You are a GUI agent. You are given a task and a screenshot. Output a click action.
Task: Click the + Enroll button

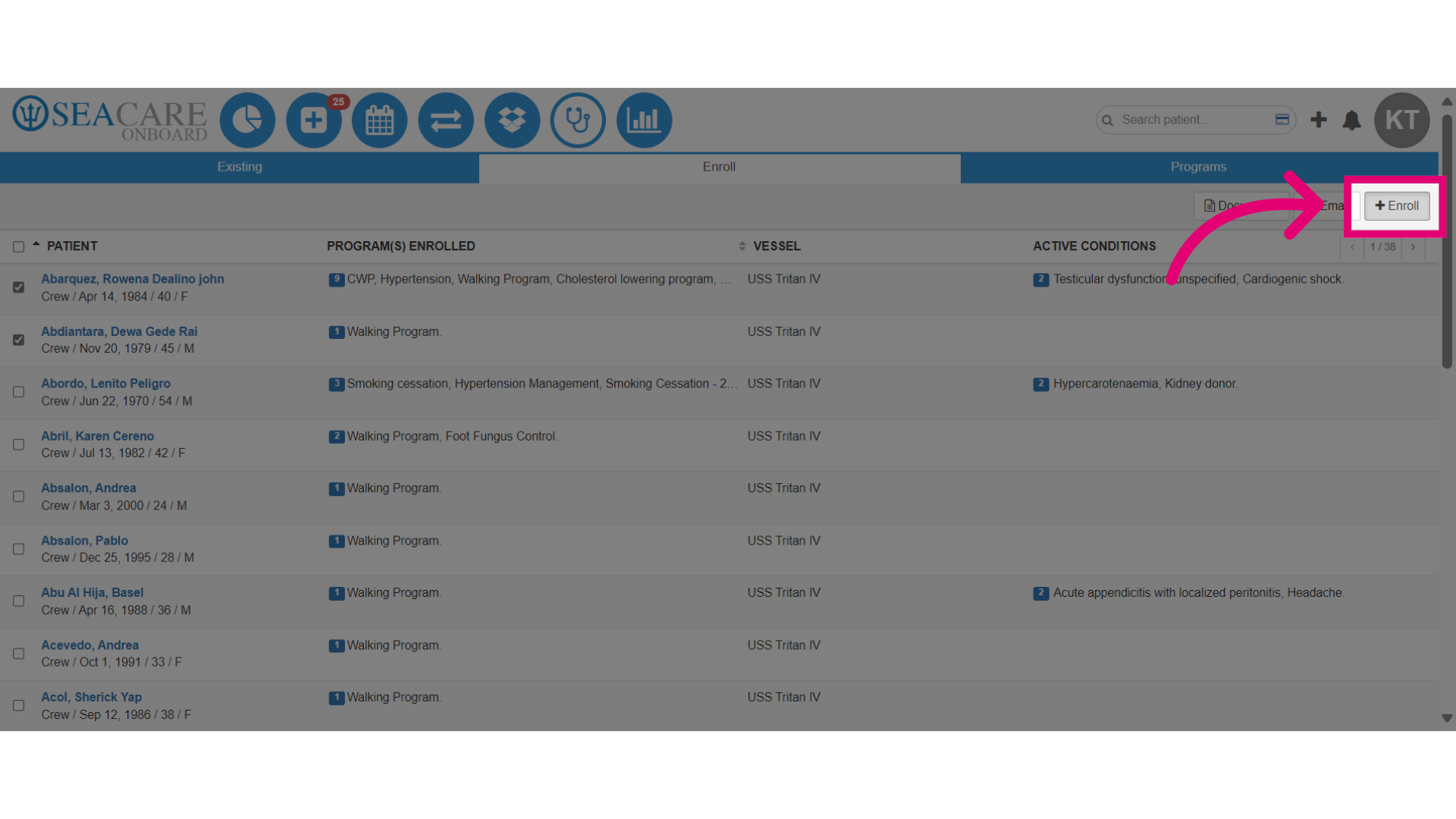[x=1397, y=206]
